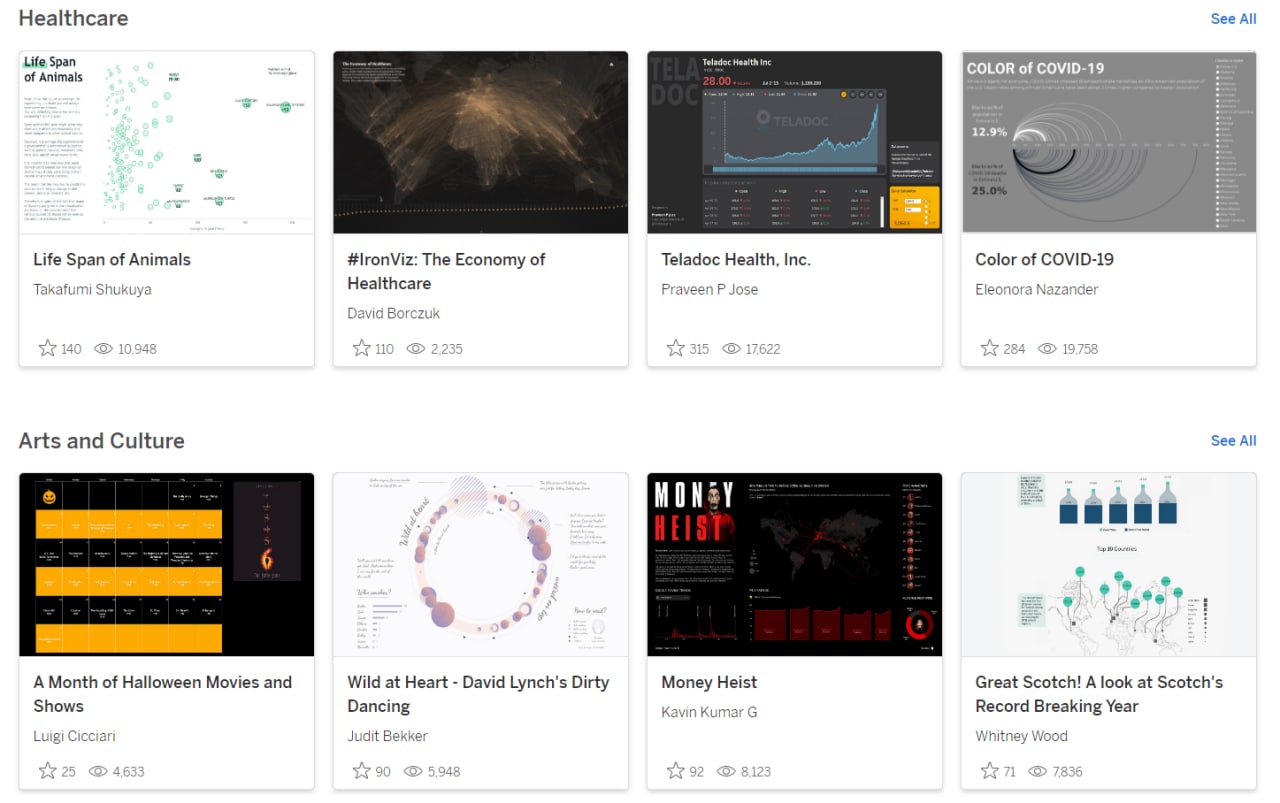Click view count 10,948
Image resolution: width=1280 pixels, height=803 pixels.
click(137, 349)
